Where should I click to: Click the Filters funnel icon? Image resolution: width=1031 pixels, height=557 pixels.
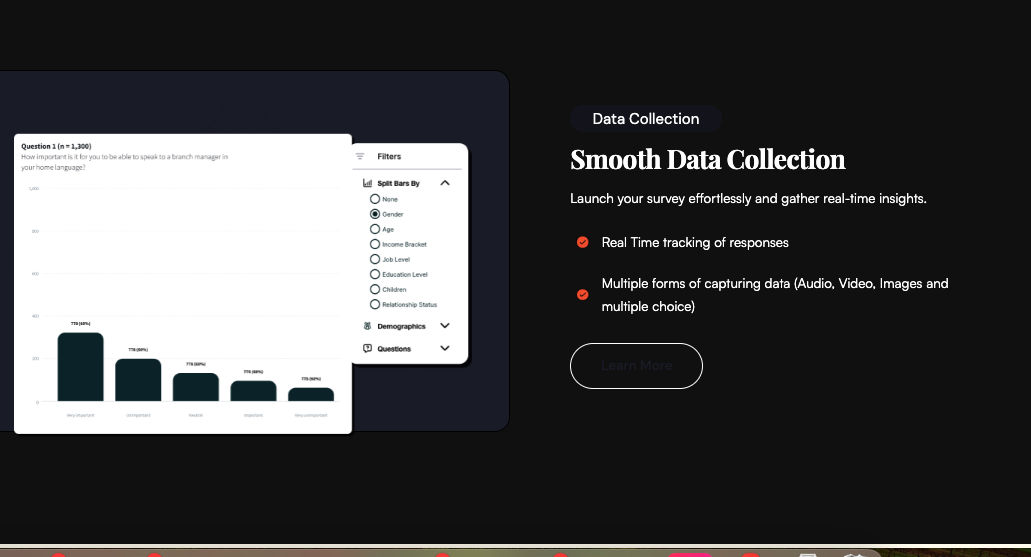[x=360, y=157]
